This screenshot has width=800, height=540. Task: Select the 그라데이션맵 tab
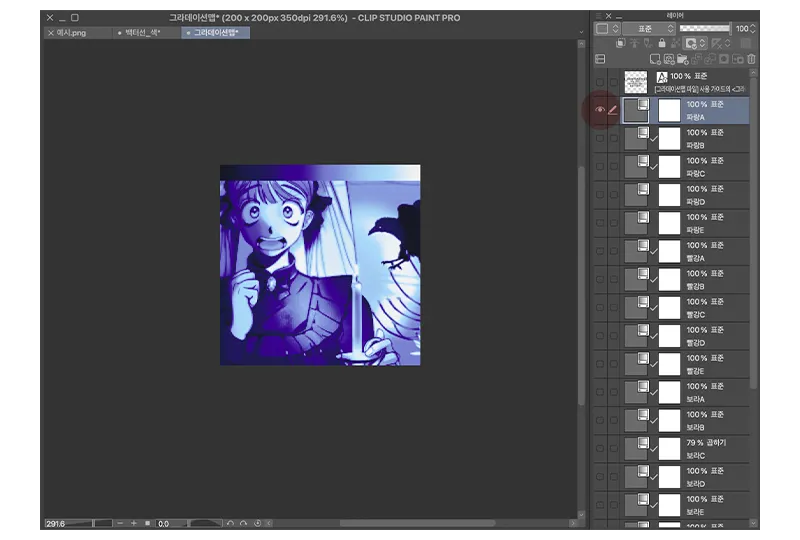[215, 33]
